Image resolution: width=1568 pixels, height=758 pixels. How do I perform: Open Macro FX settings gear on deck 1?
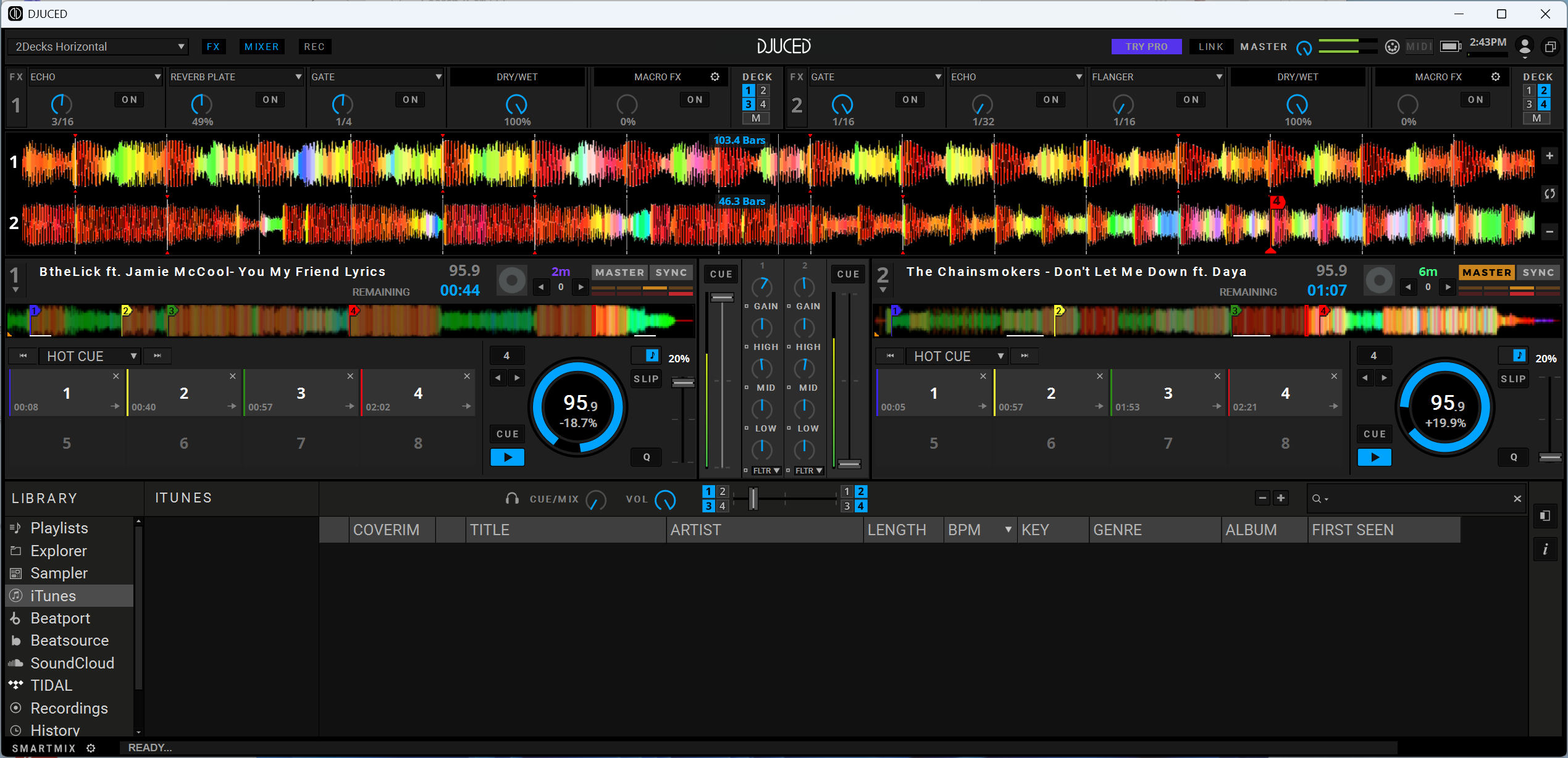coord(715,77)
